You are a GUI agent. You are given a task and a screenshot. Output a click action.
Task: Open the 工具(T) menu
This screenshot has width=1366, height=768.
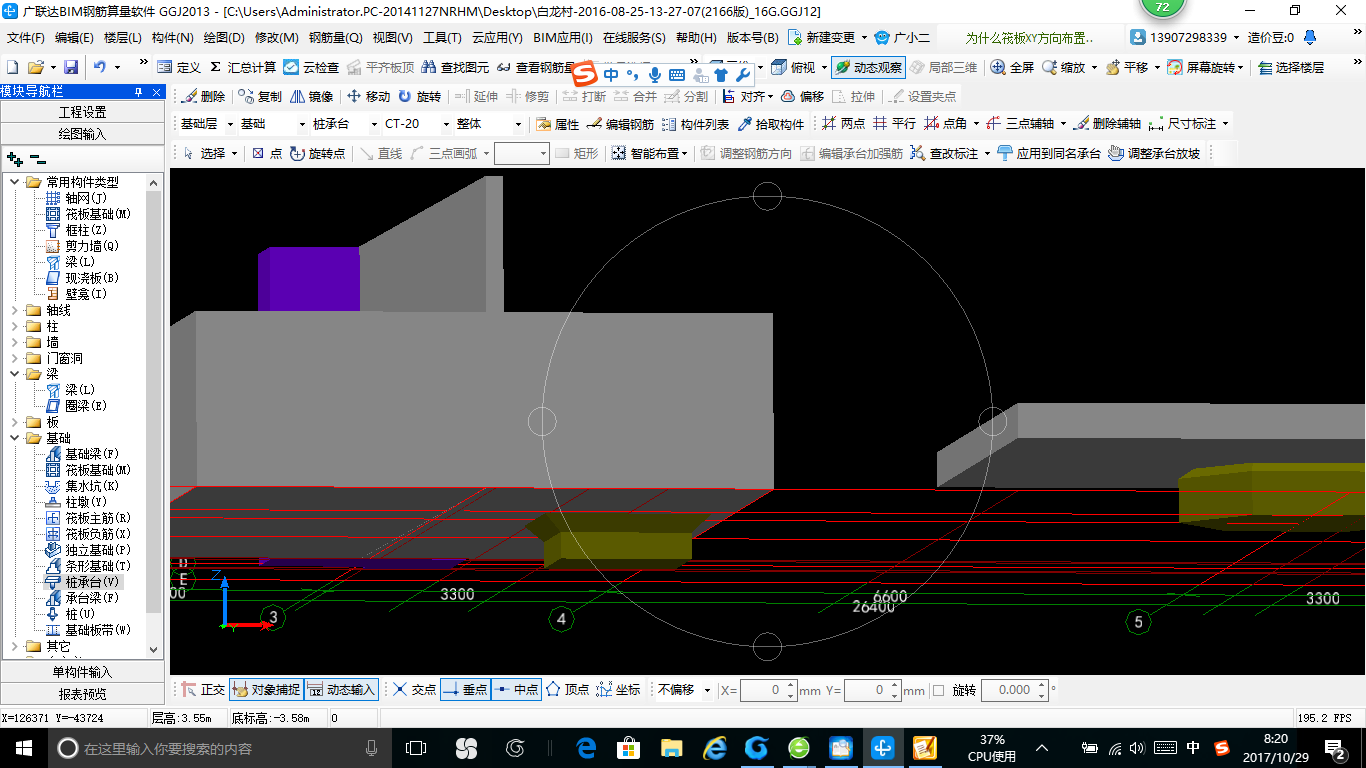point(442,38)
